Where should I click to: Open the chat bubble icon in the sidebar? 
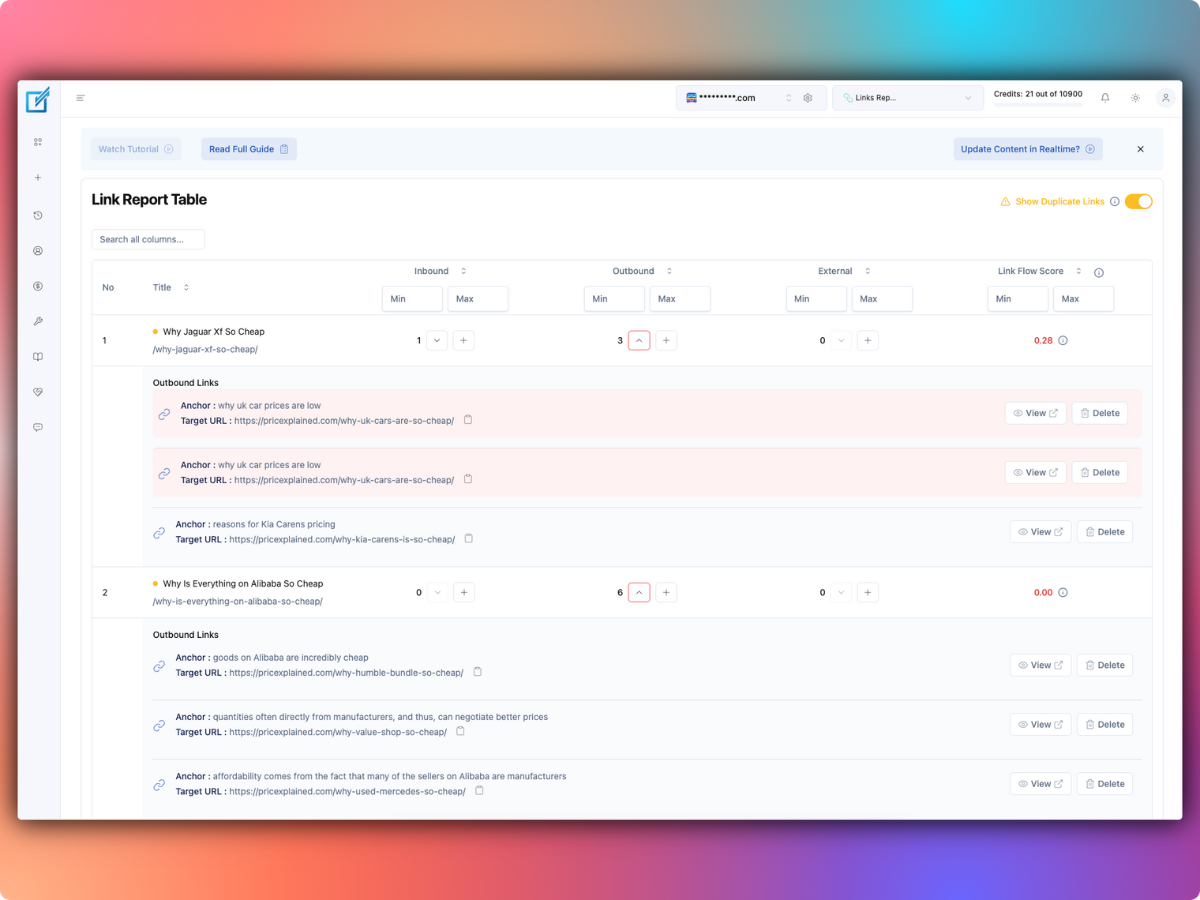(38, 427)
